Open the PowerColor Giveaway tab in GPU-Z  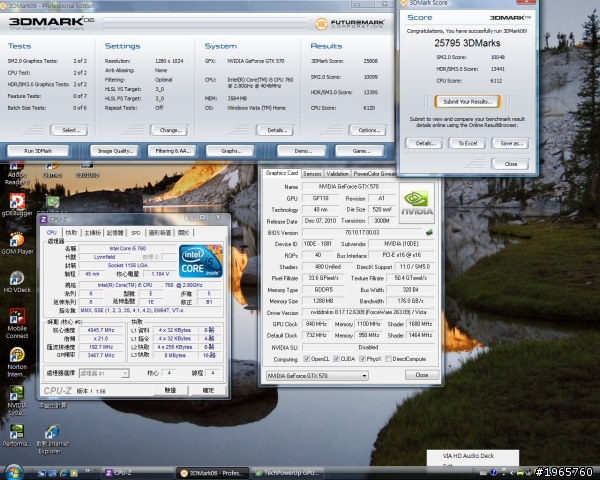coord(374,174)
